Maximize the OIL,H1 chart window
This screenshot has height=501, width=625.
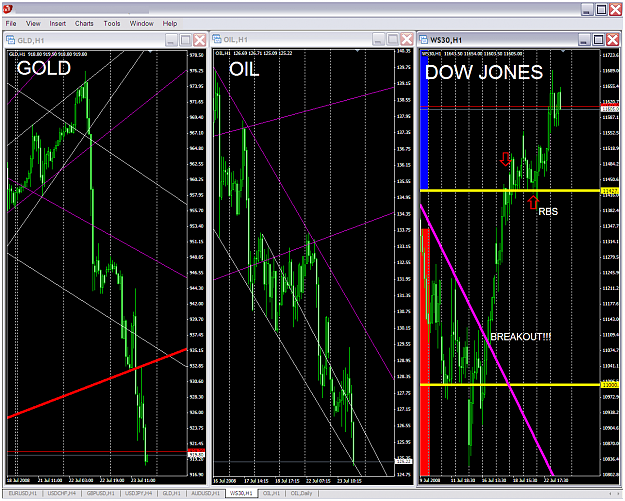[393, 39]
